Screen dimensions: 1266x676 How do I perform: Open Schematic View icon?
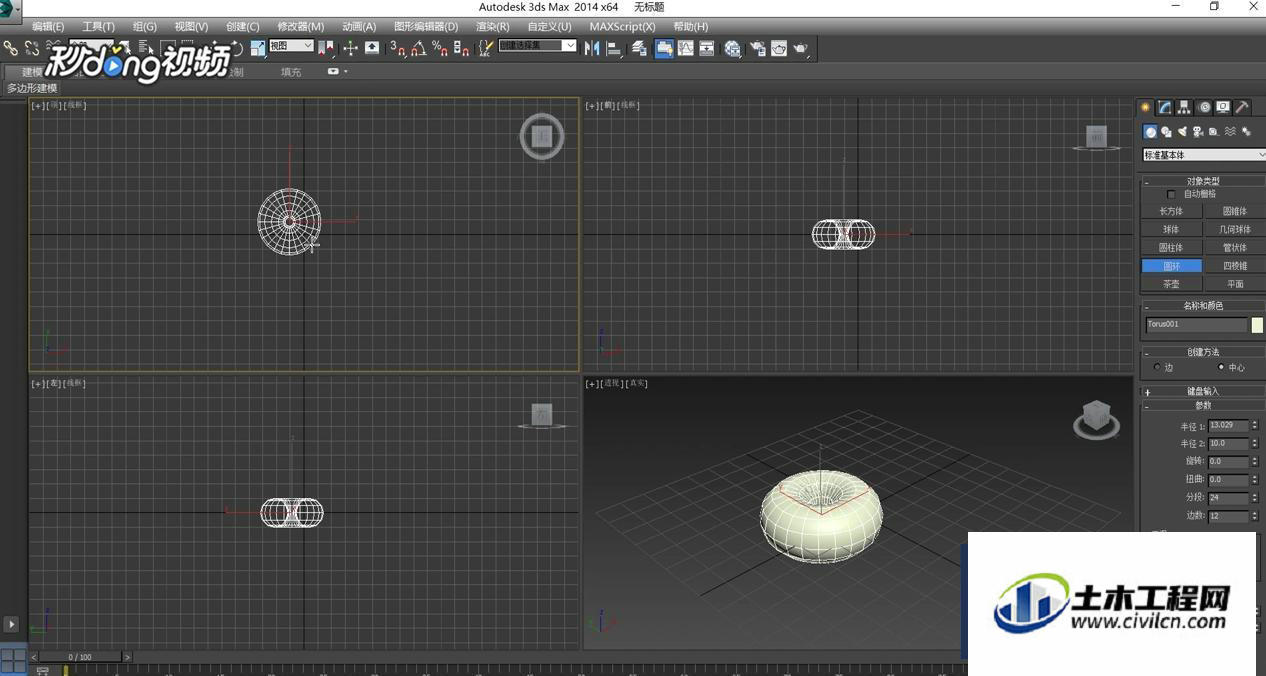click(706, 47)
